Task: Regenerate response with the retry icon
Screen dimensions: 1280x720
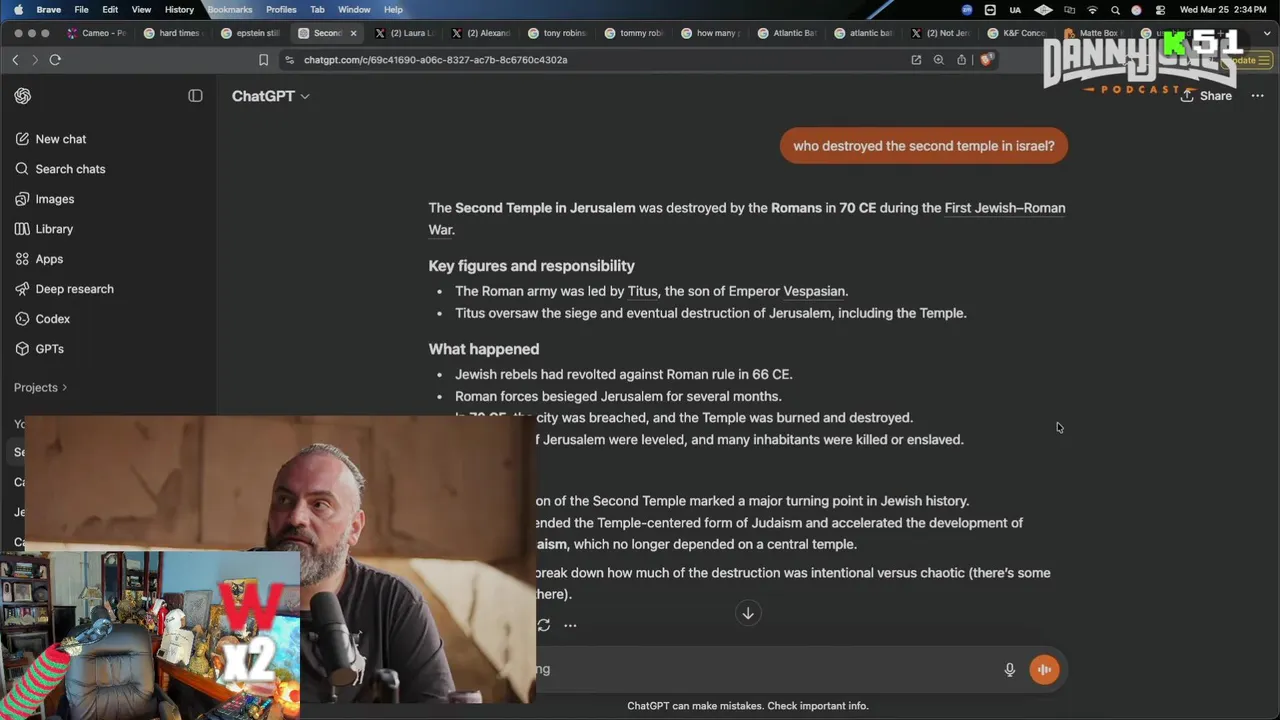Action: point(543,625)
